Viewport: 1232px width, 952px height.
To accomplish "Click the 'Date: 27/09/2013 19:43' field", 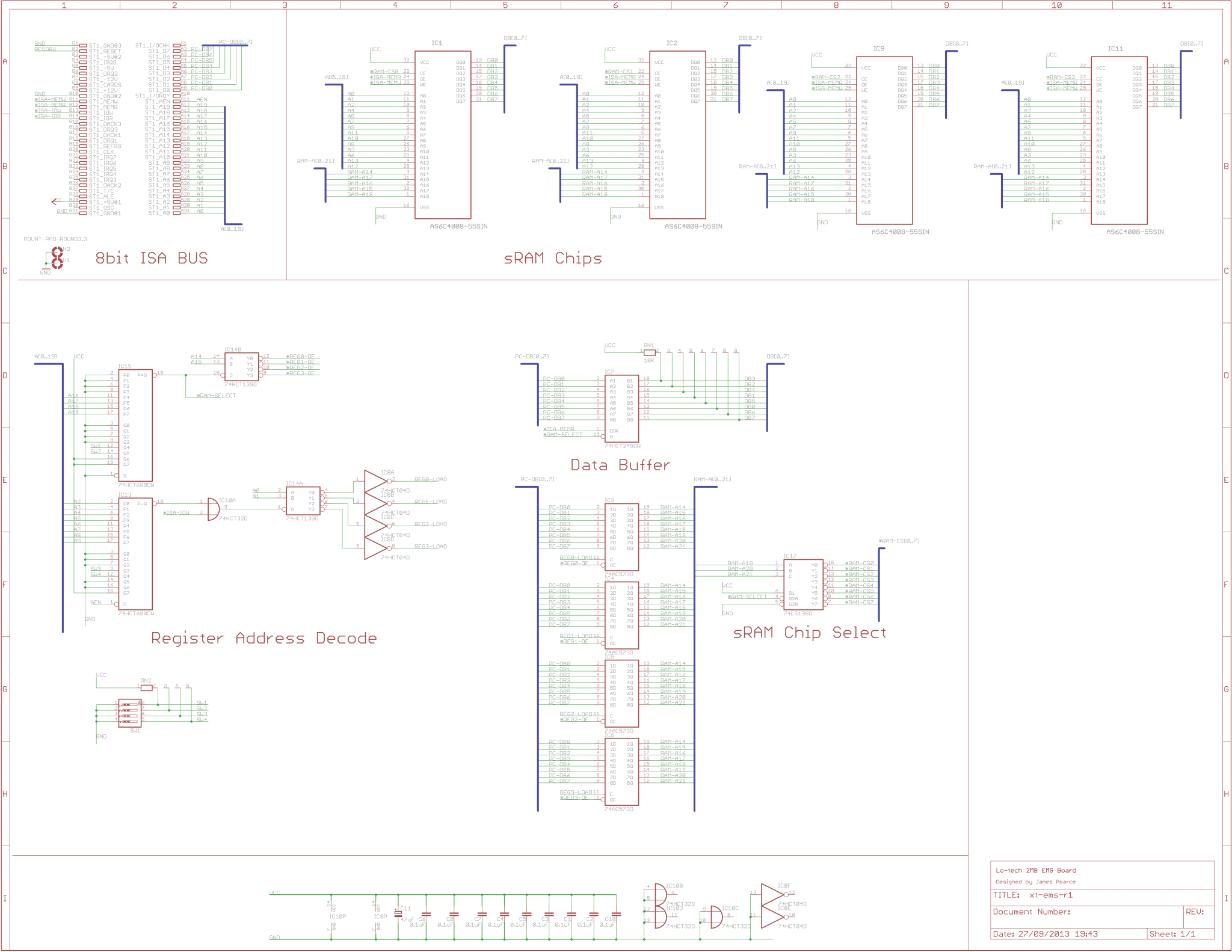I will [x=1045, y=934].
